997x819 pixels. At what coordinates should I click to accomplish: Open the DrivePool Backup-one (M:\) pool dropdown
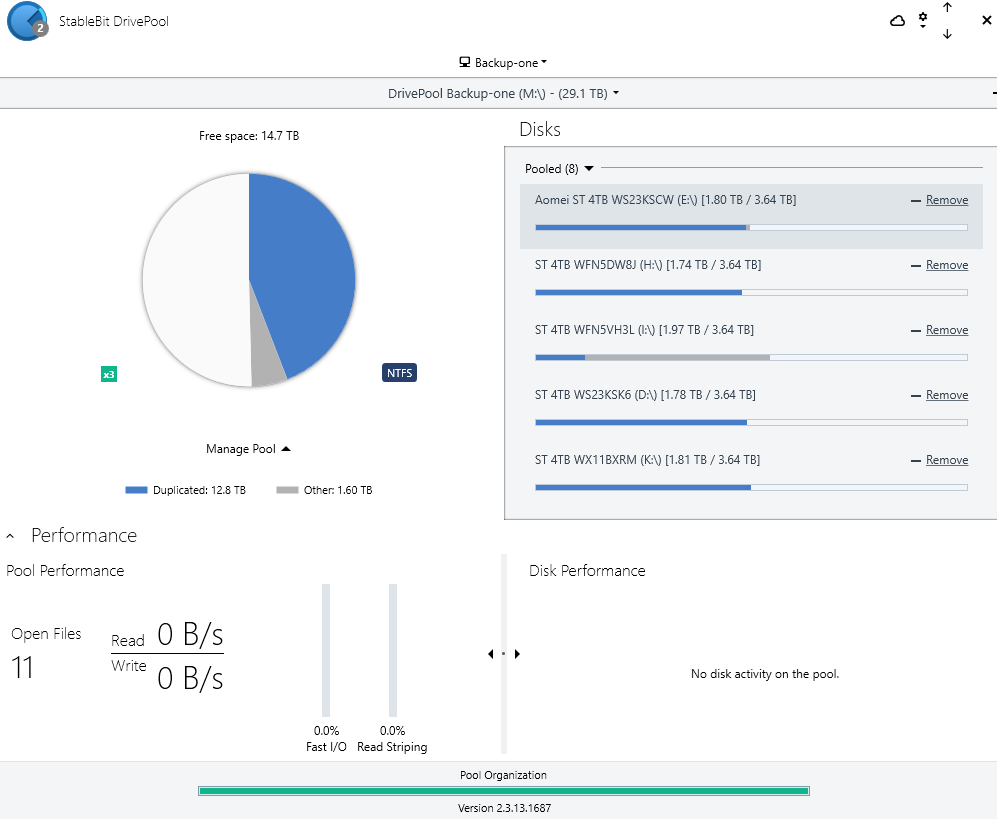pyautogui.click(x=503, y=93)
